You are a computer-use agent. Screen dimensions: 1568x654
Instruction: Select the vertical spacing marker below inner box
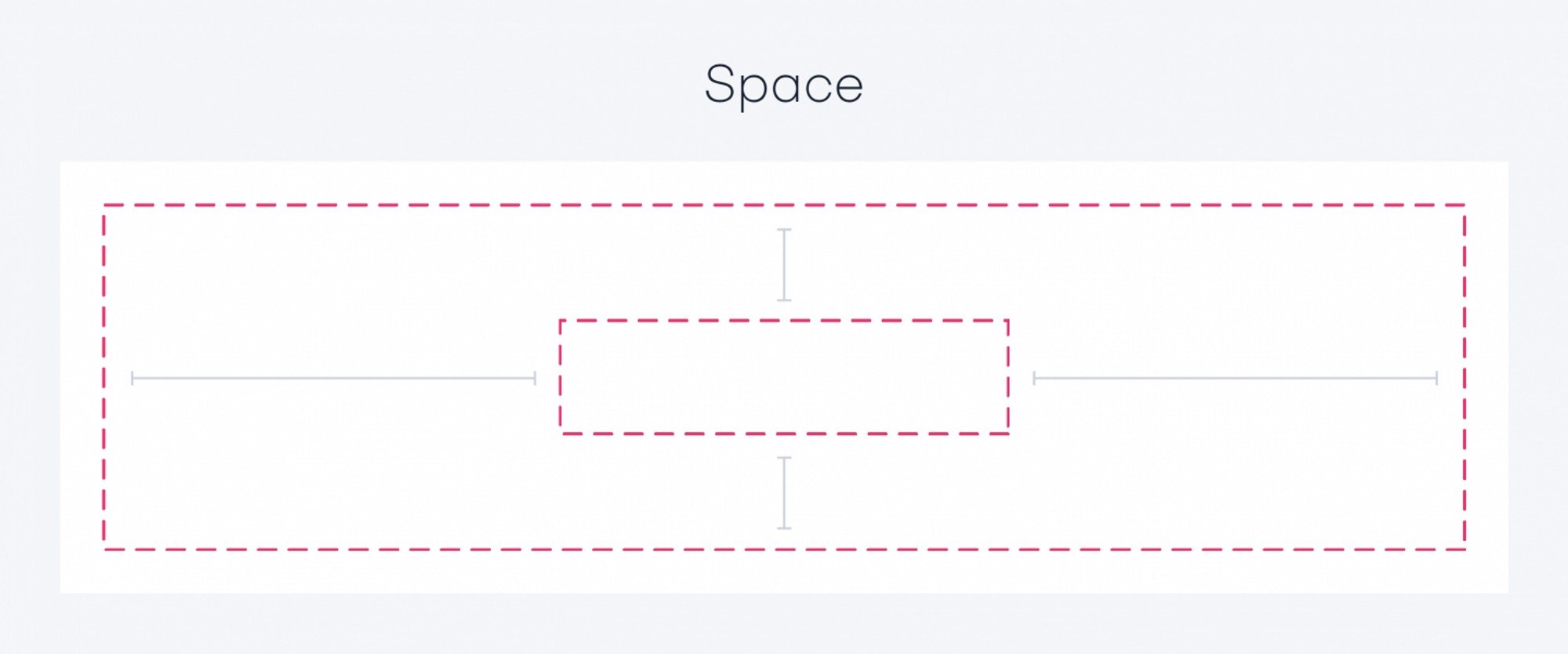coord(784,492)
